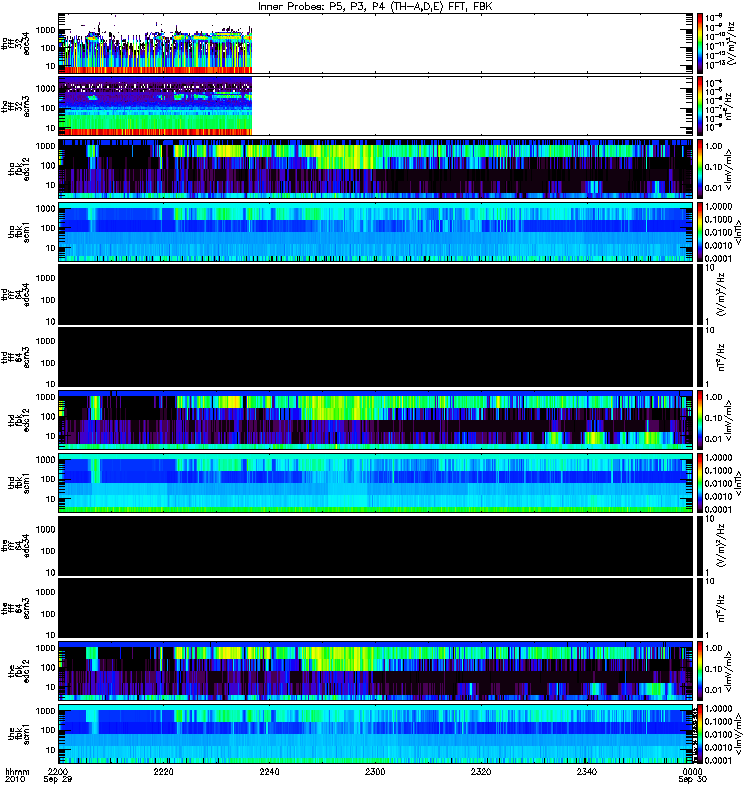Click the (V/m)²/Hz unit label of tha edc34
Screen dimensions: 750x800
tap(731, 43)
